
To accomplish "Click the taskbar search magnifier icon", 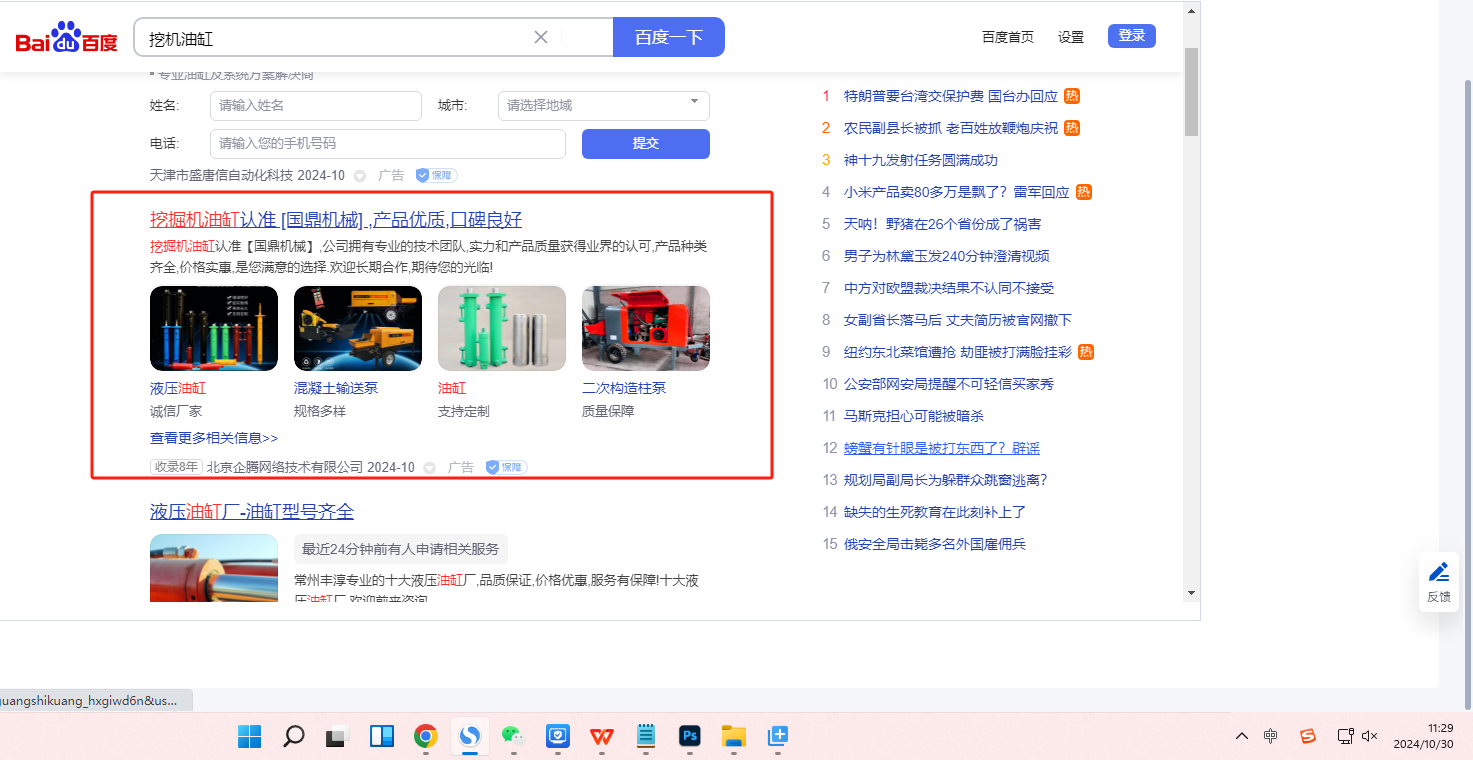I will point(293,737).
